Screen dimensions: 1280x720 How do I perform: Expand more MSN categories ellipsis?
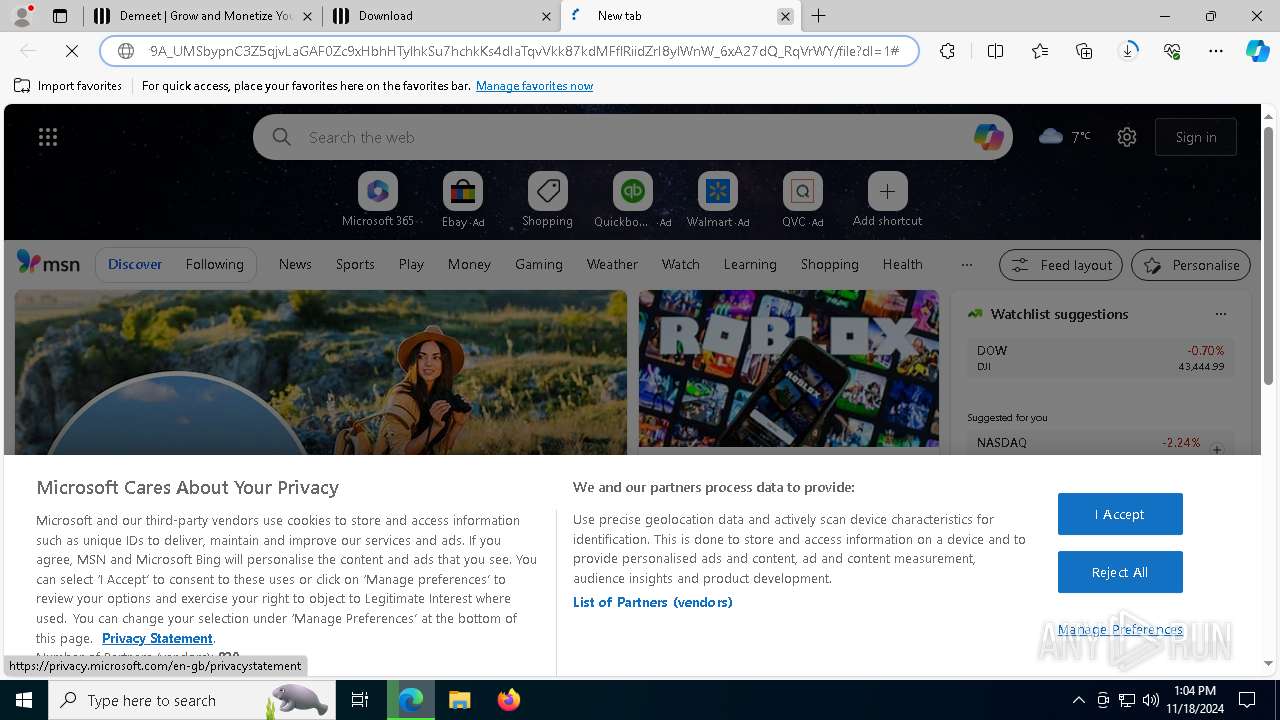966,264
